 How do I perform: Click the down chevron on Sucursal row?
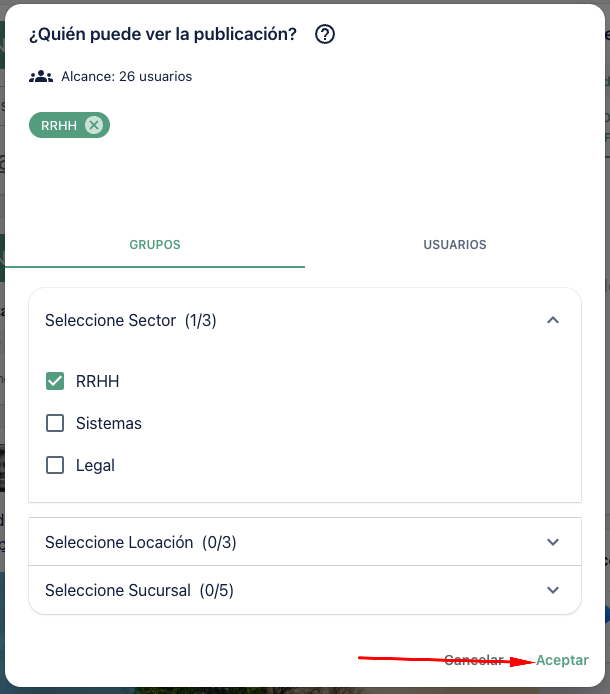point(553,590)
